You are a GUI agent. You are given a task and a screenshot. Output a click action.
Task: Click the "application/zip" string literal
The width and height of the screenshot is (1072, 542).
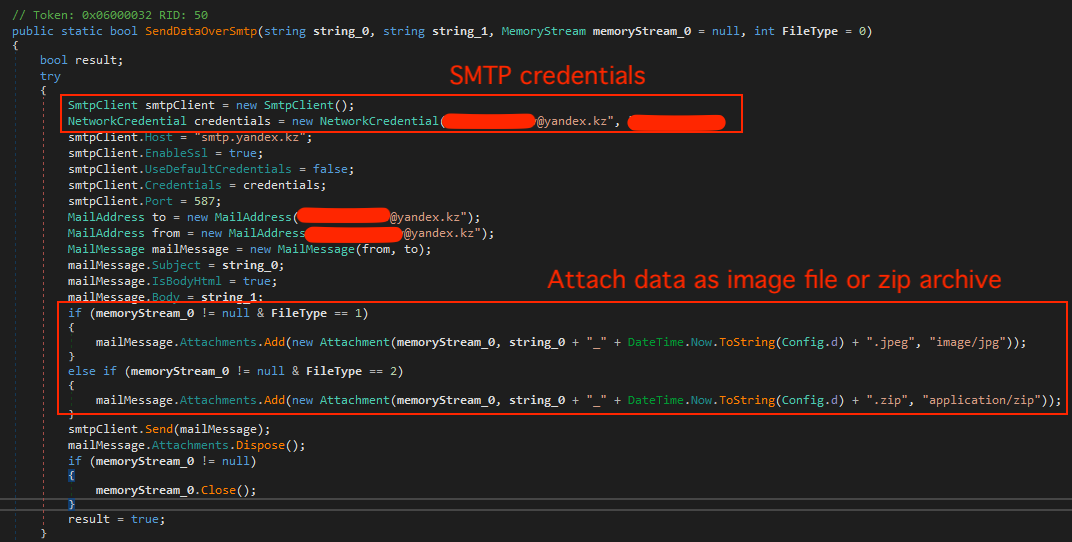point(981,401)
